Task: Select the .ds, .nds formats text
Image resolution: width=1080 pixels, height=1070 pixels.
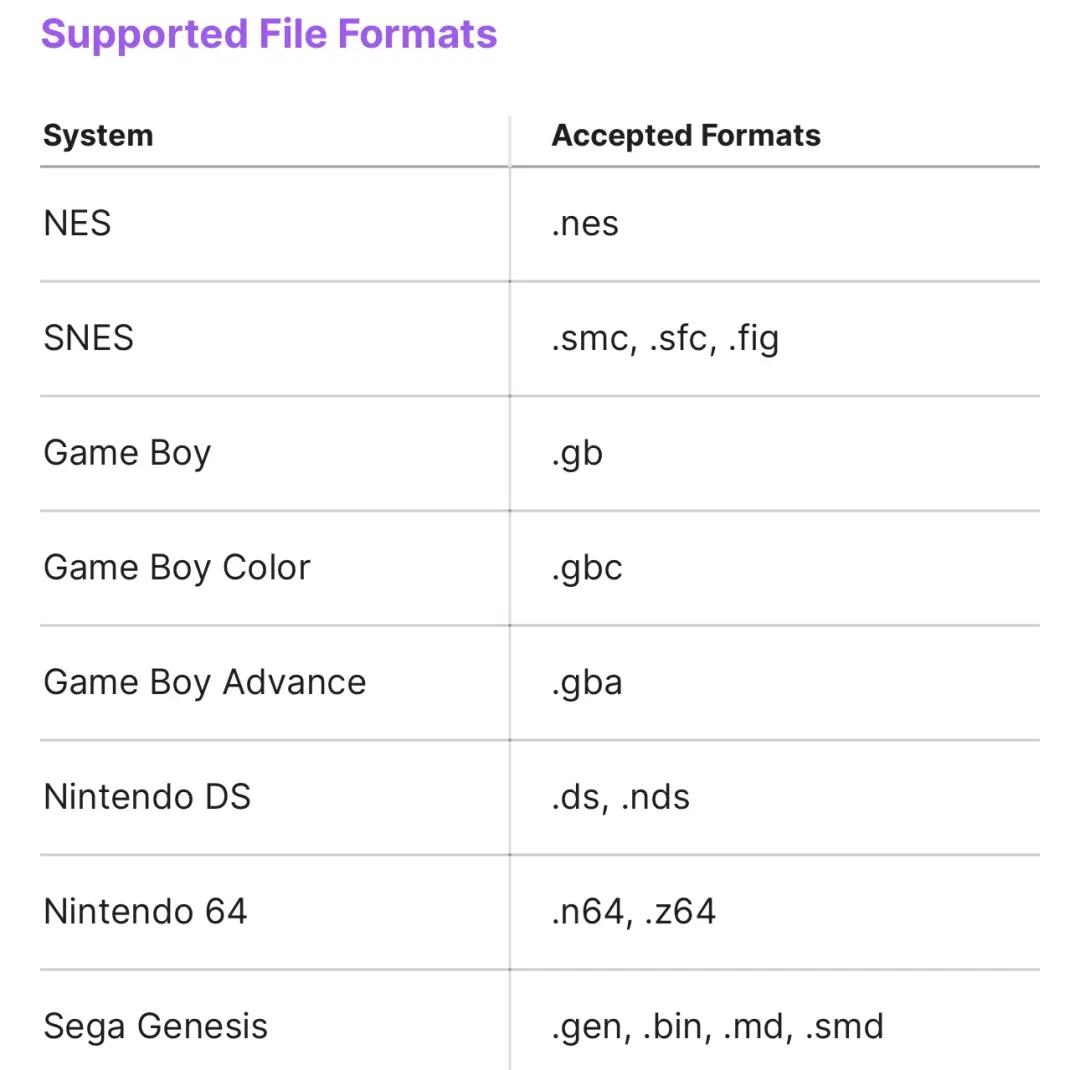Action: click(621, 797)
